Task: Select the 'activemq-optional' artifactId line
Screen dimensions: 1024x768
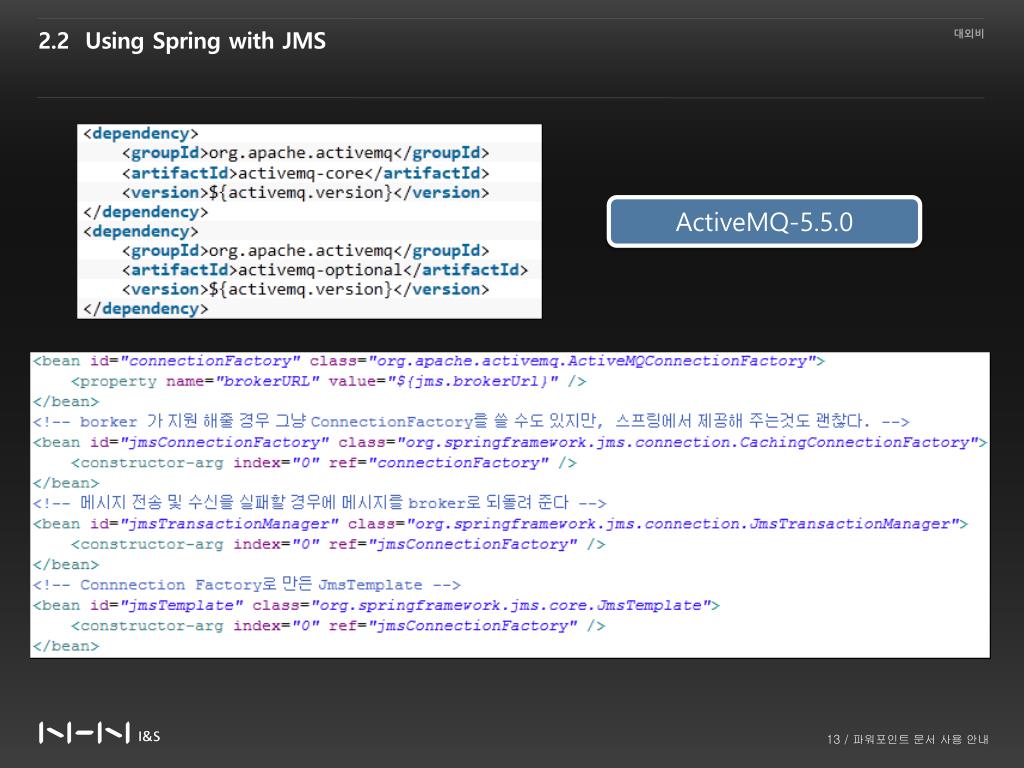Action: [x=325, y=270]
